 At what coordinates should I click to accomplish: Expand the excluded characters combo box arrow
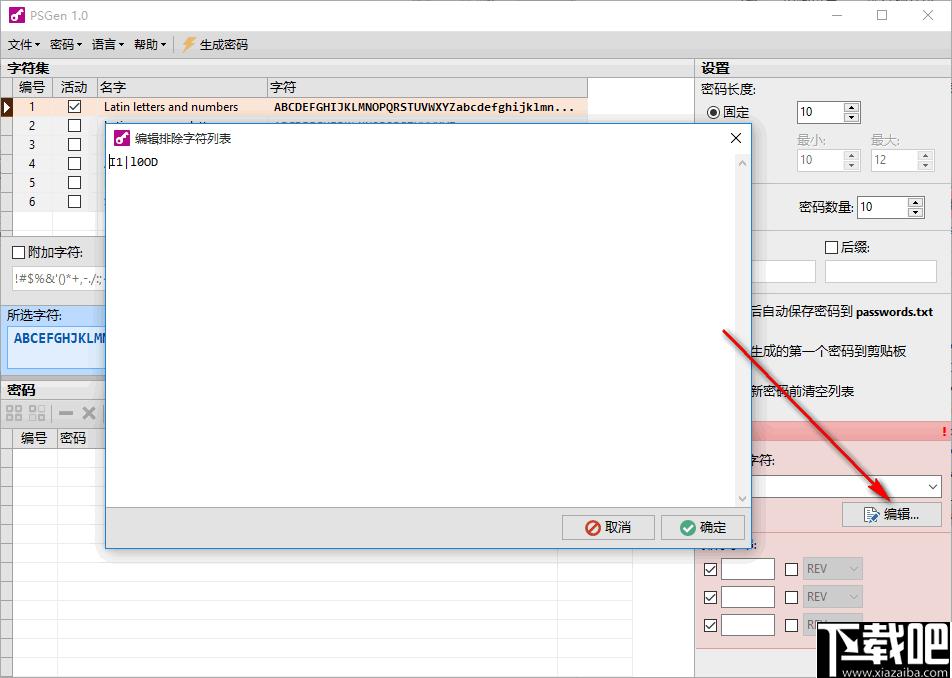(x=933, y=486)
